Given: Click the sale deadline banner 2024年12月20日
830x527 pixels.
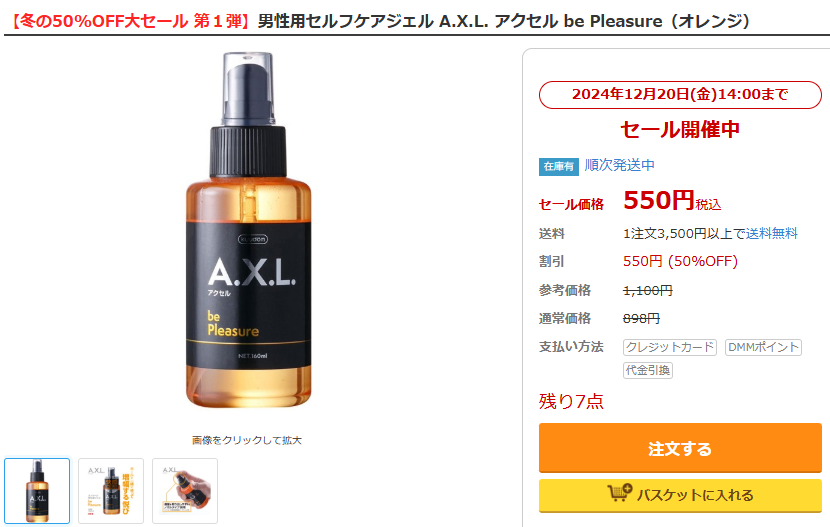Looking at the screenshot, I should (680, 95).
